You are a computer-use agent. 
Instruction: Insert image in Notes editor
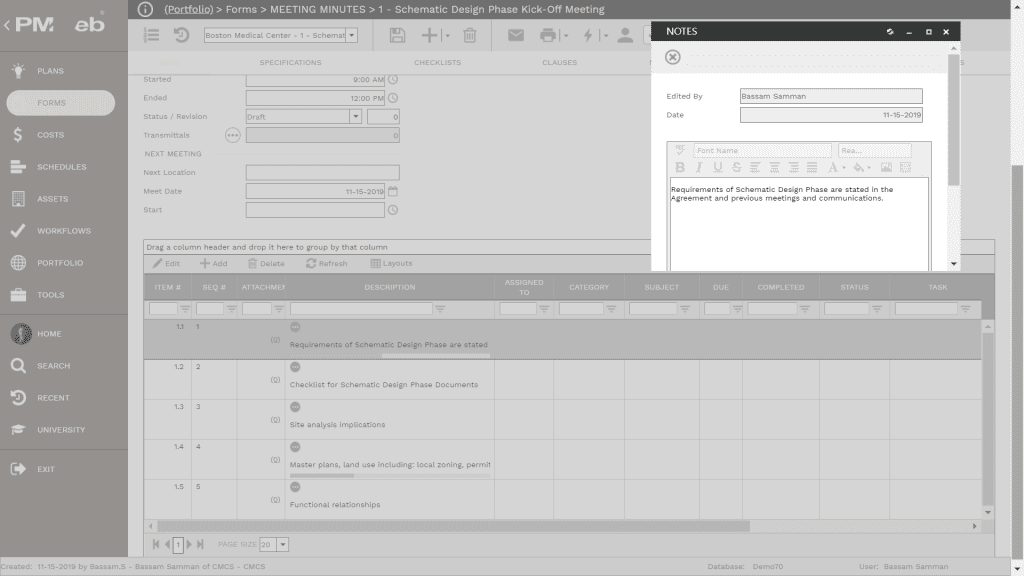pos(886,167)
